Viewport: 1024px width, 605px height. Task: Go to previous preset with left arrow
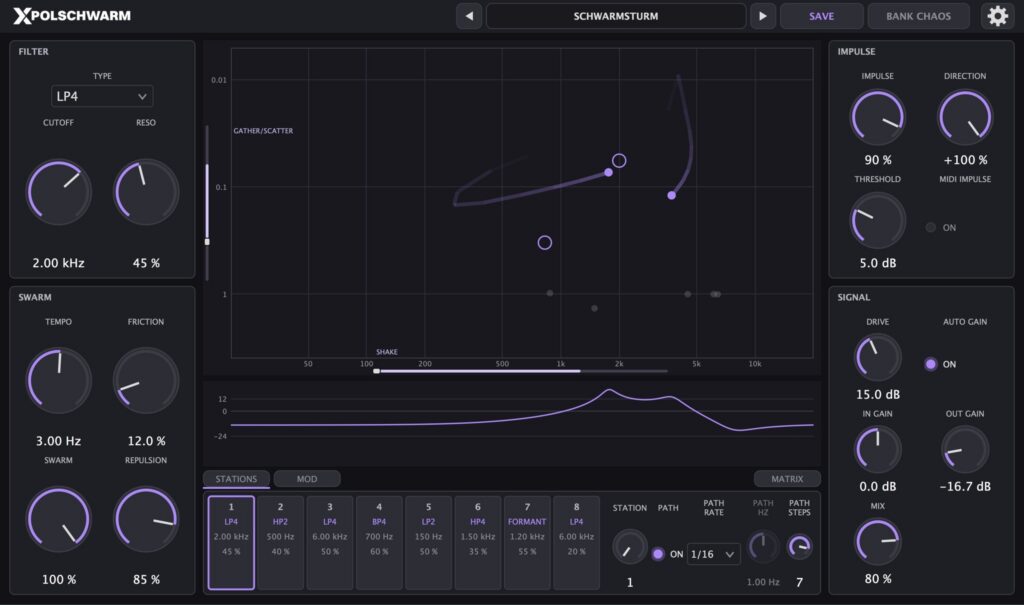pyautogui.click(x=469, y=16)
